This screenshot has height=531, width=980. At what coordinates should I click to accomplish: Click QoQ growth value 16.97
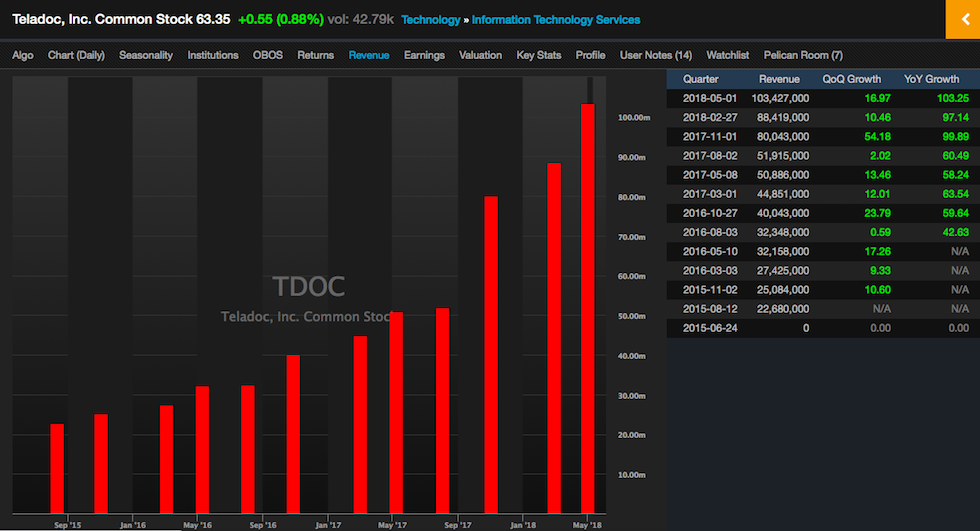tap(878, 98)
